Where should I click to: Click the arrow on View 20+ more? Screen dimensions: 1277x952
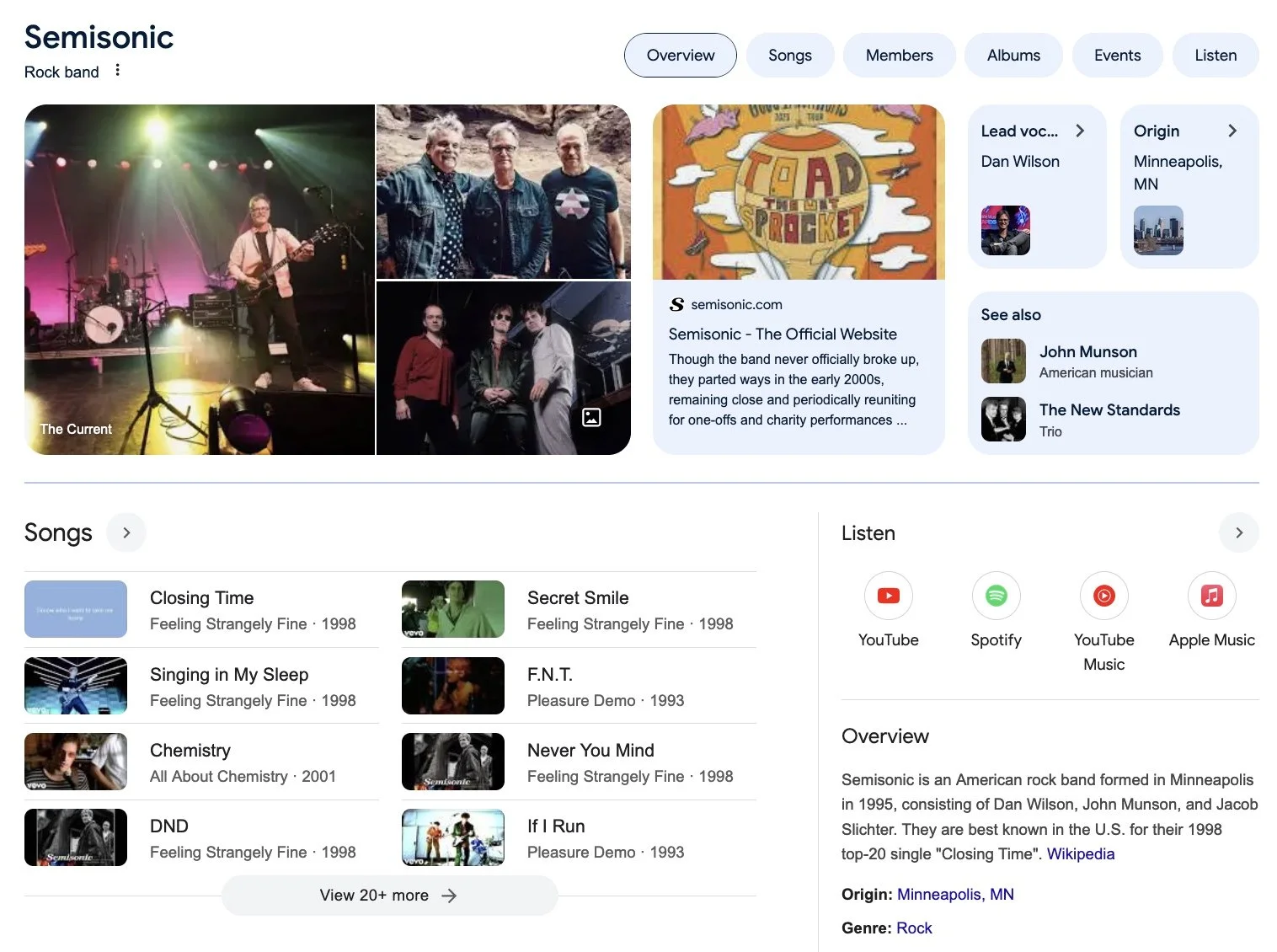449,896
